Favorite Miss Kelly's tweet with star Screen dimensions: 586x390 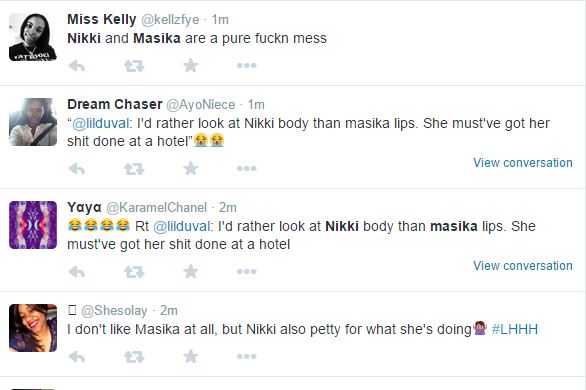point(191,65)
